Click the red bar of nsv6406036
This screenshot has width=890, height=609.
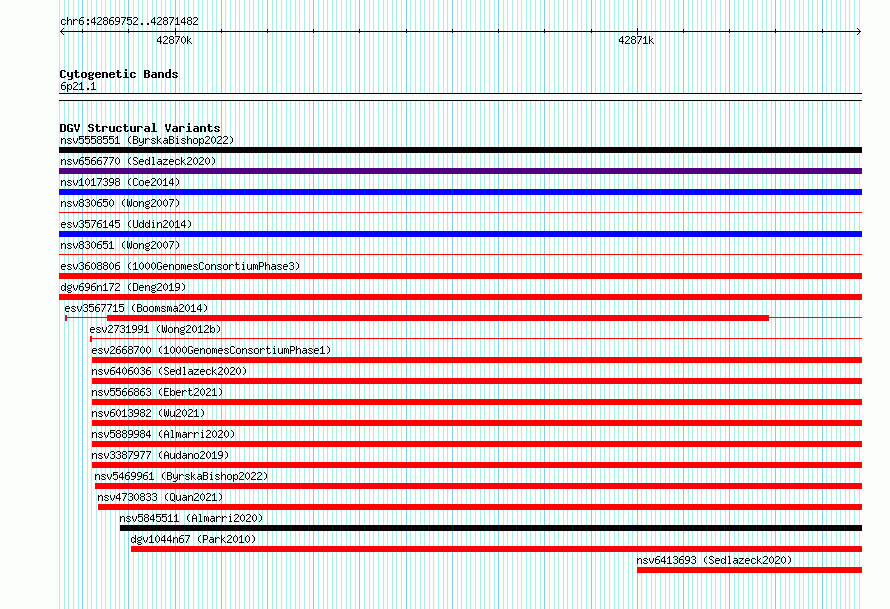(477, 381)
